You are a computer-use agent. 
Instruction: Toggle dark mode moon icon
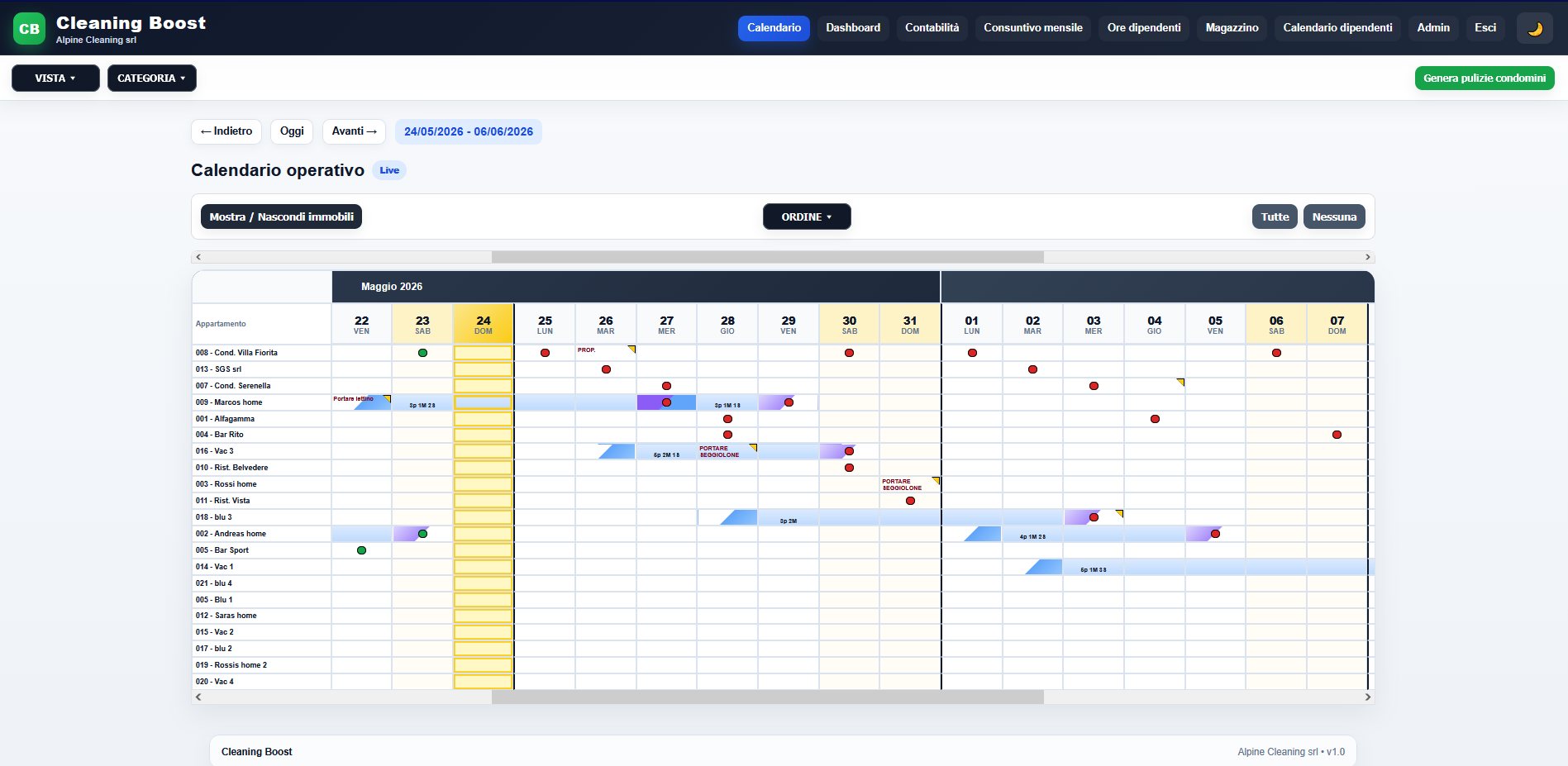[x=1534, y=28]
